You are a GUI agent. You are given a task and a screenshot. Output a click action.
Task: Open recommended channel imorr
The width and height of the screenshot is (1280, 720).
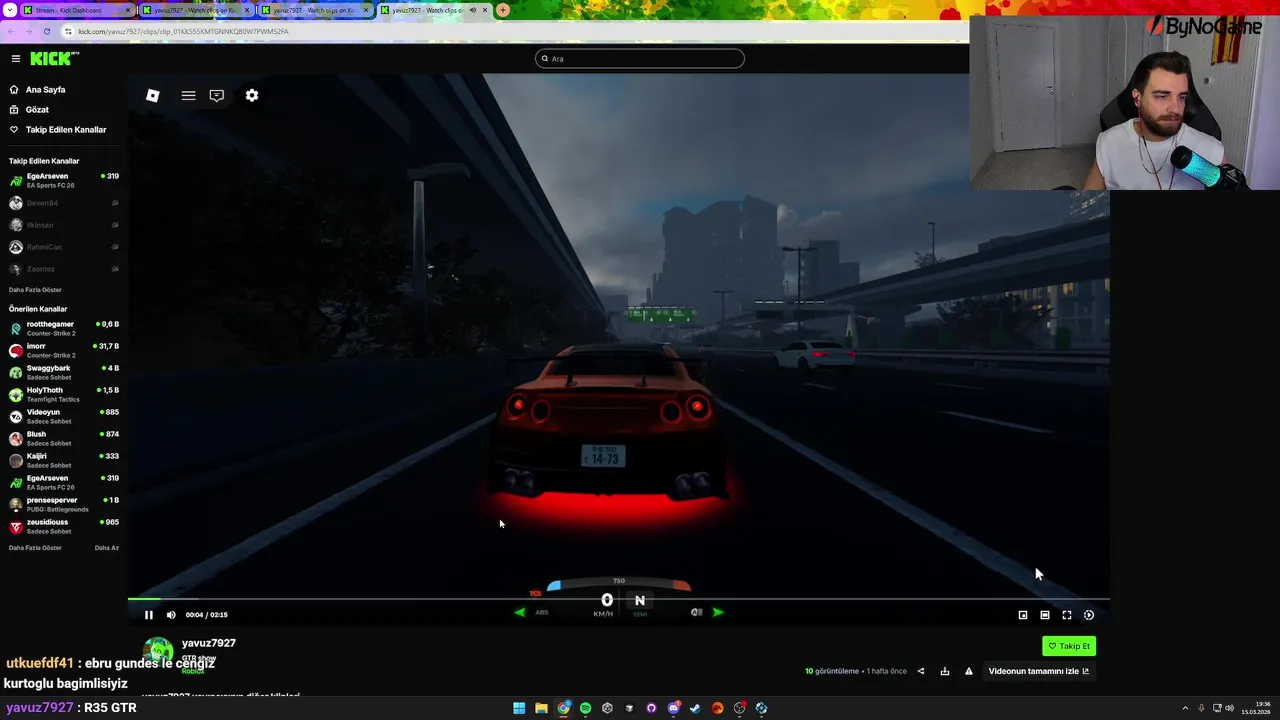(64, 350)
